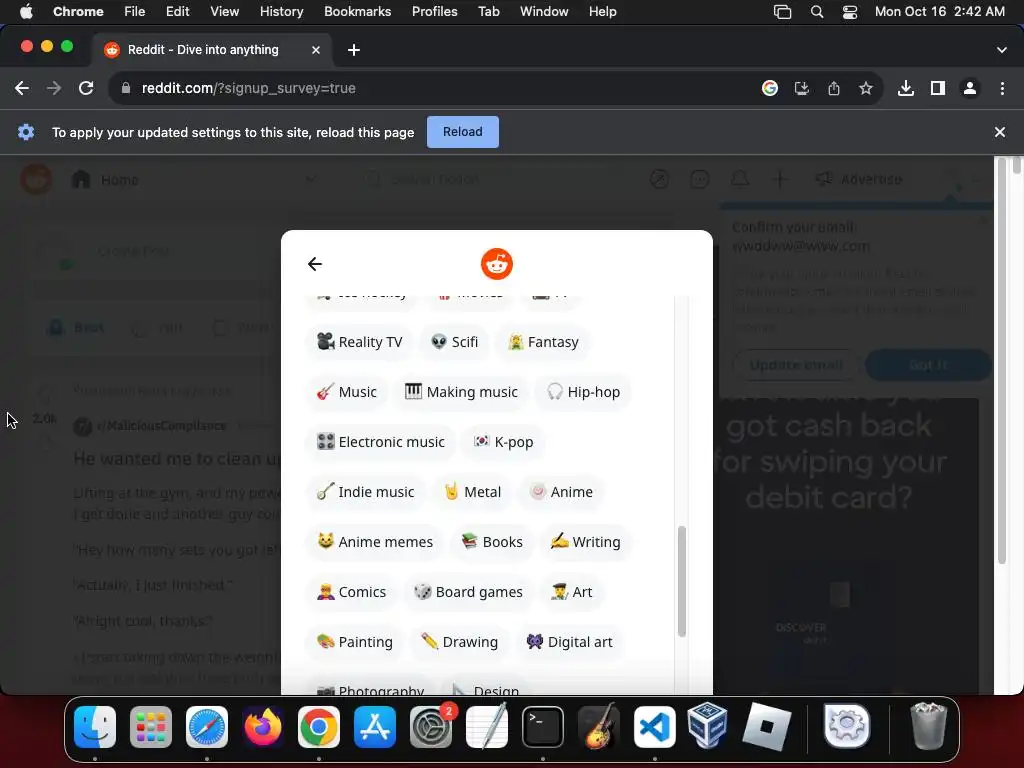The width and height of the screenshot is (1024, 768).
Task: Open the Profiles menu
Action: click(434, 12)
